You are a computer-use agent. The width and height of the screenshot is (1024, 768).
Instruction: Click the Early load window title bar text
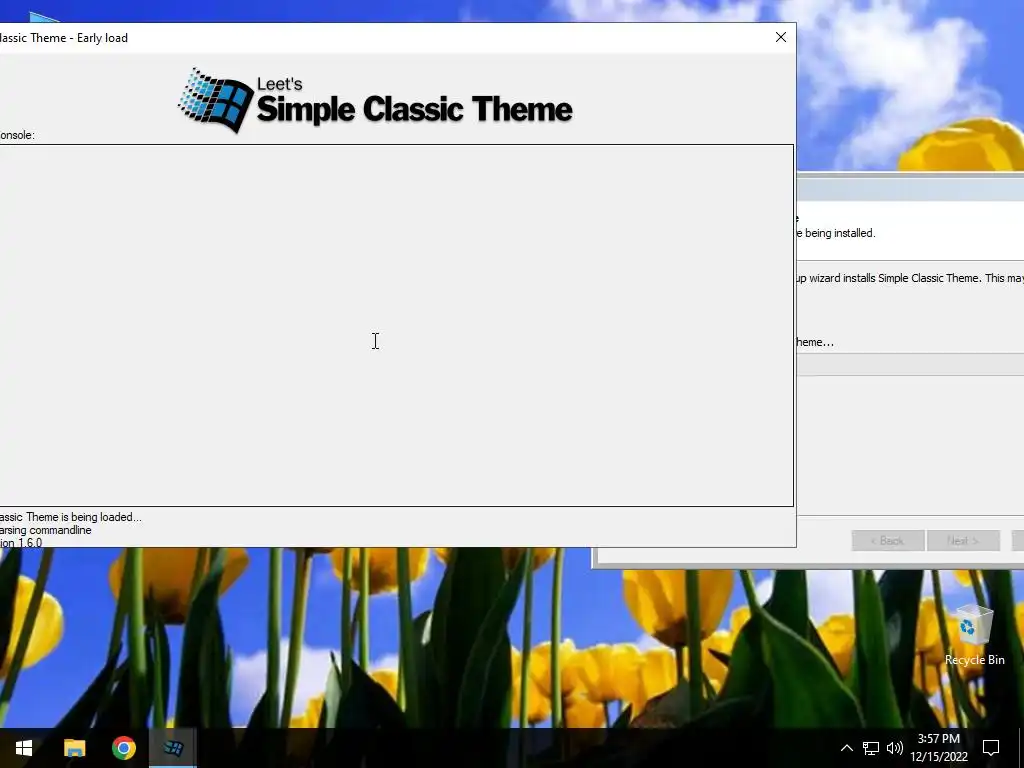[x=64, y=37]
